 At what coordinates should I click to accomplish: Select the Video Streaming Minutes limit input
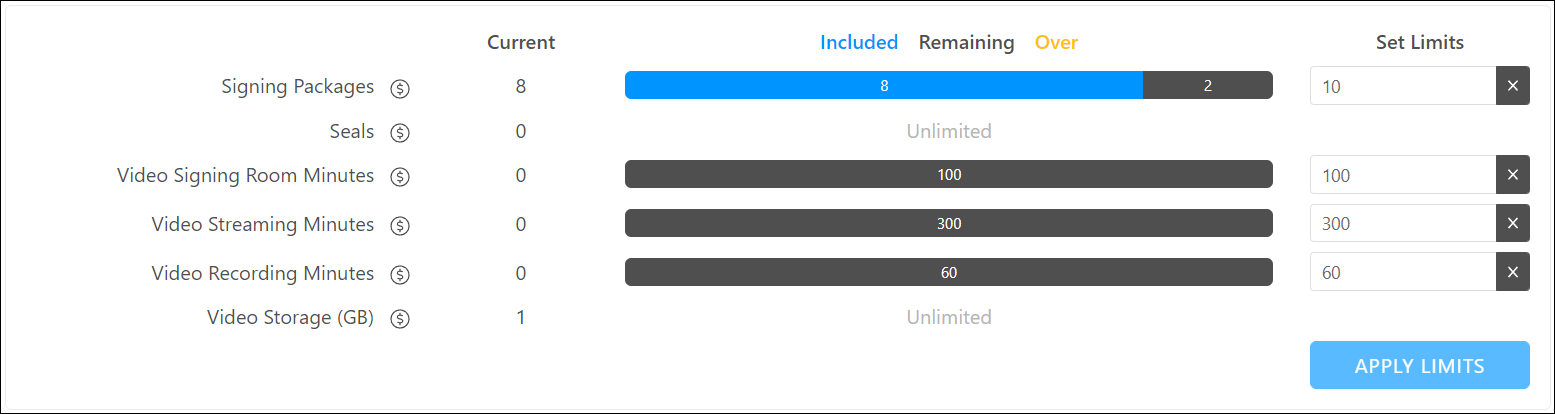click(x=1403, y=223)
